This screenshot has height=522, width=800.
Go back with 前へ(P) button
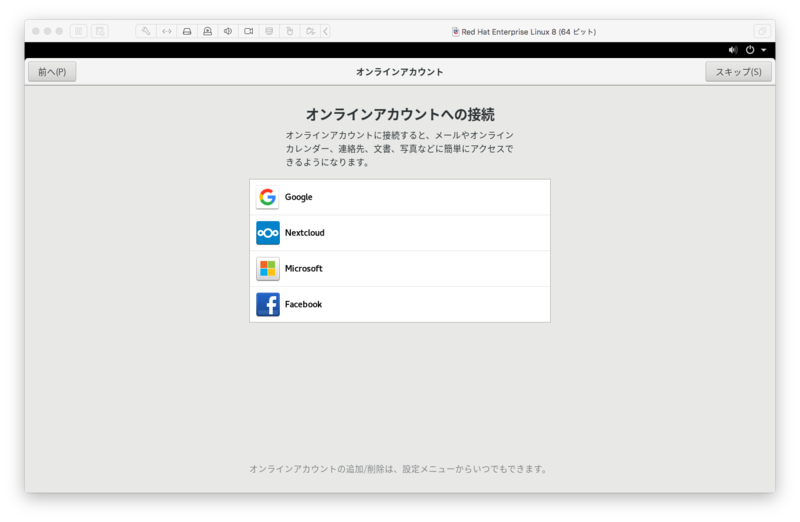coord(52,71)
